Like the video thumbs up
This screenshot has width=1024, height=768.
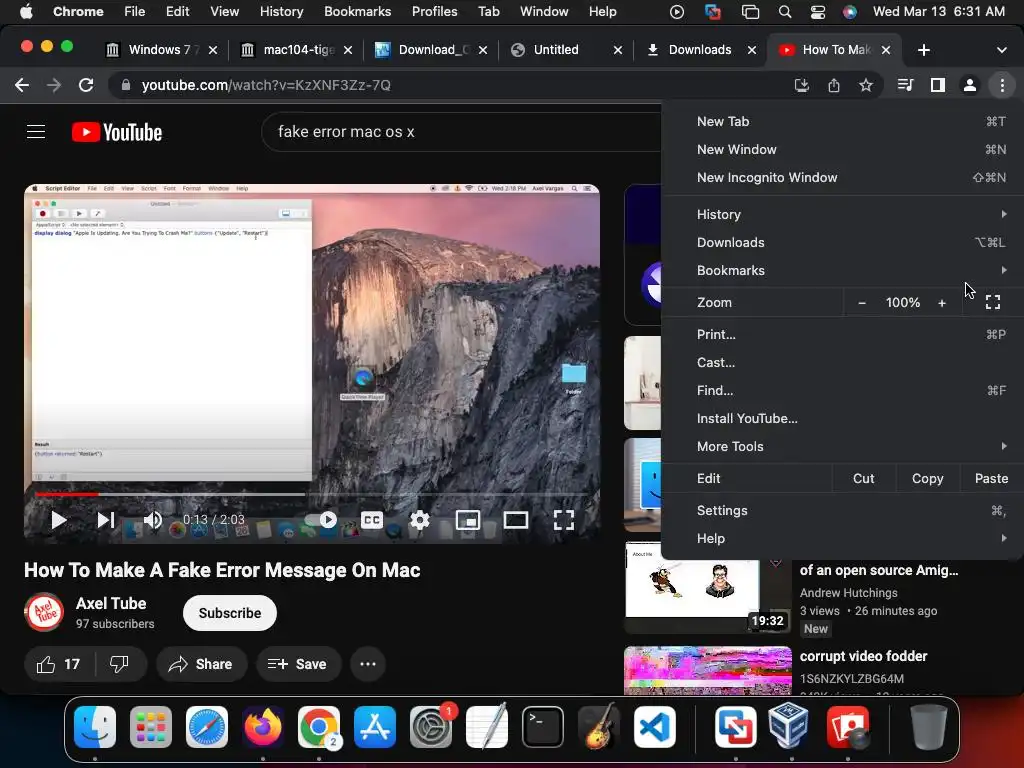coord(59,664)
